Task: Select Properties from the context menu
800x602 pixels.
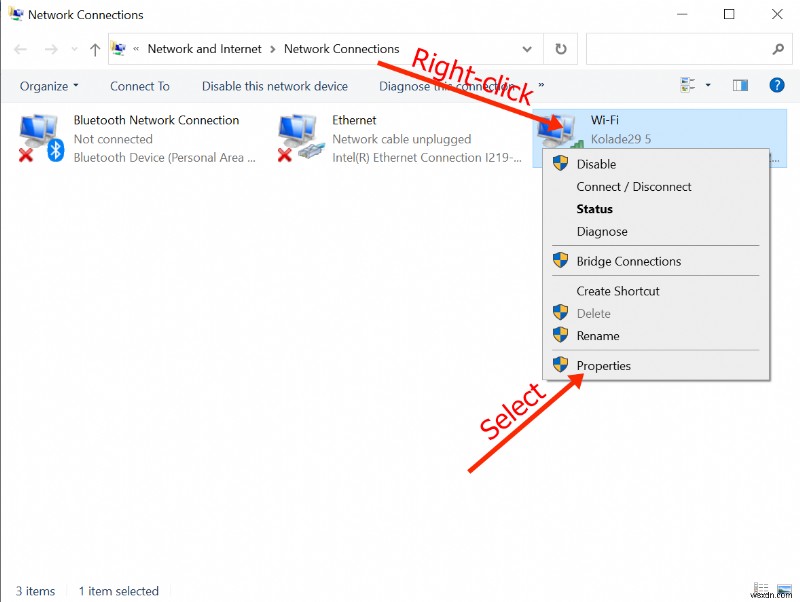Action: (604, 366)
